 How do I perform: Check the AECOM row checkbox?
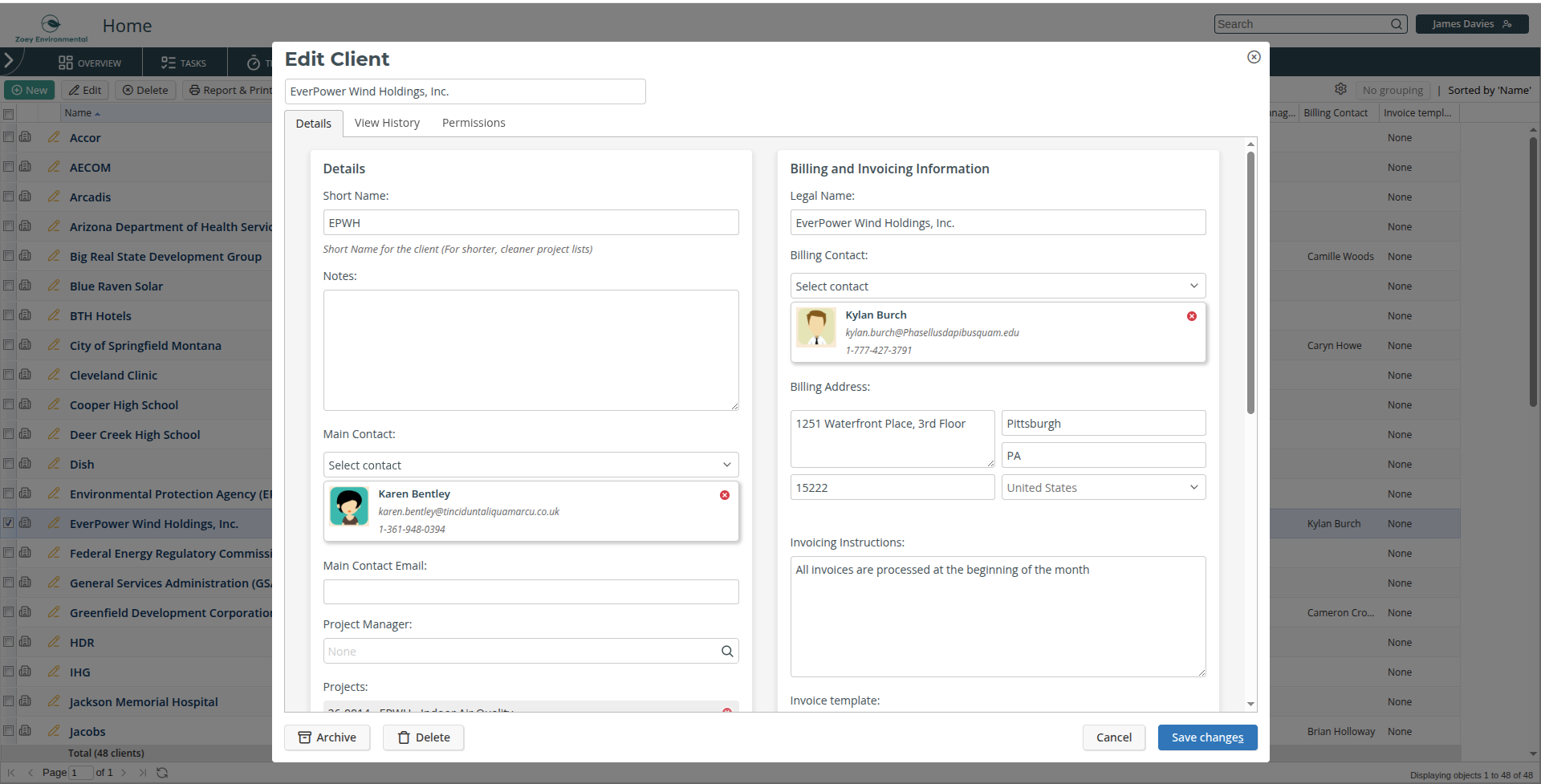coord(9,167)
